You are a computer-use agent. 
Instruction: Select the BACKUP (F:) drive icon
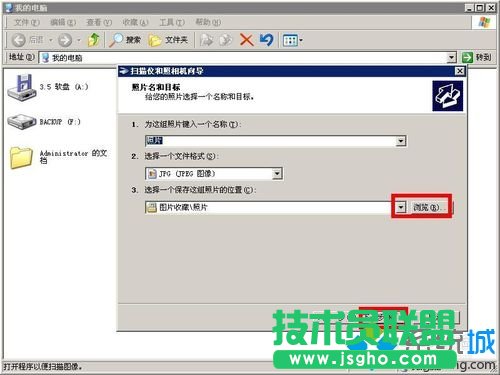pos(22,122)
